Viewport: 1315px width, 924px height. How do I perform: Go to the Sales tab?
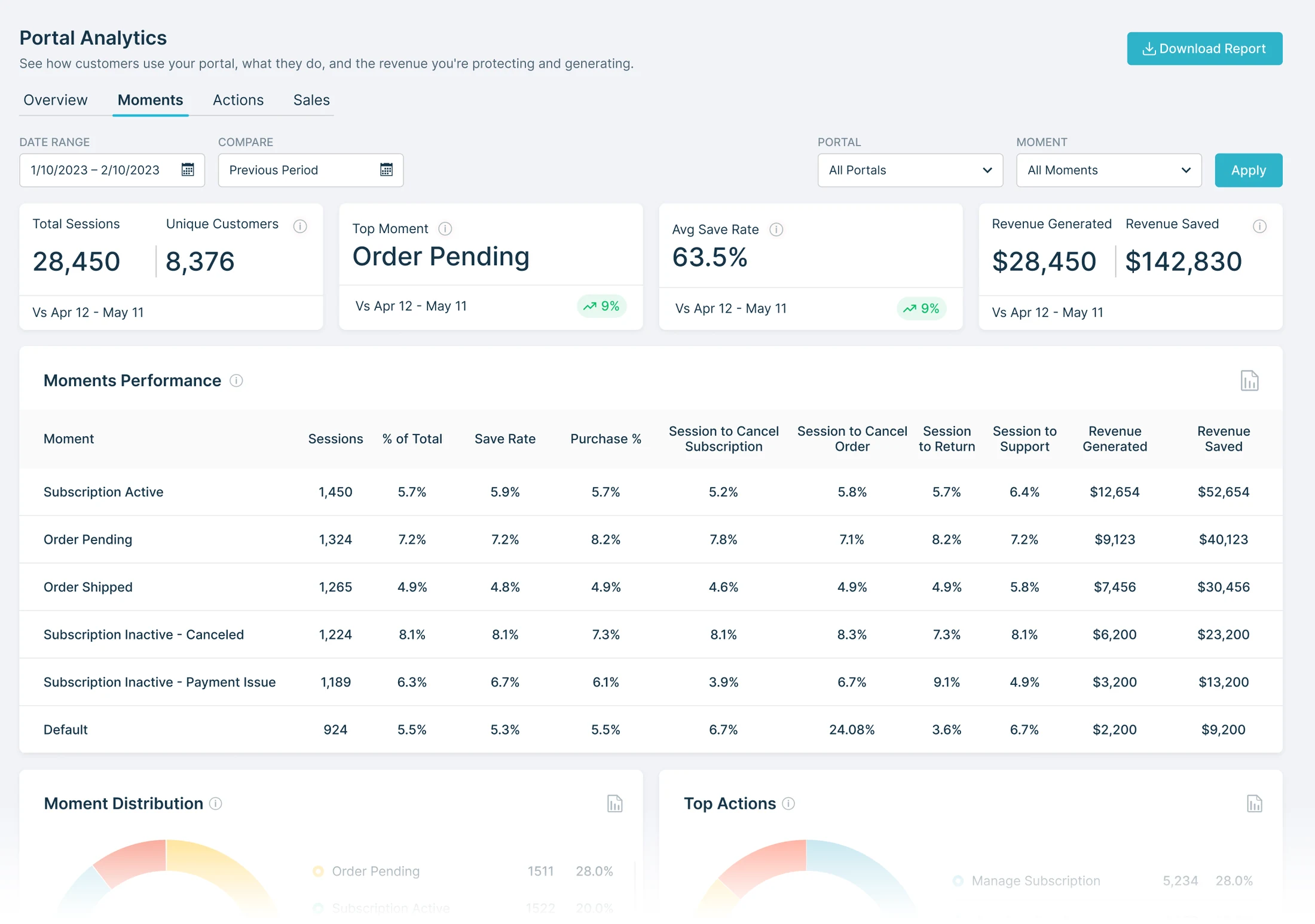point(311,100)
